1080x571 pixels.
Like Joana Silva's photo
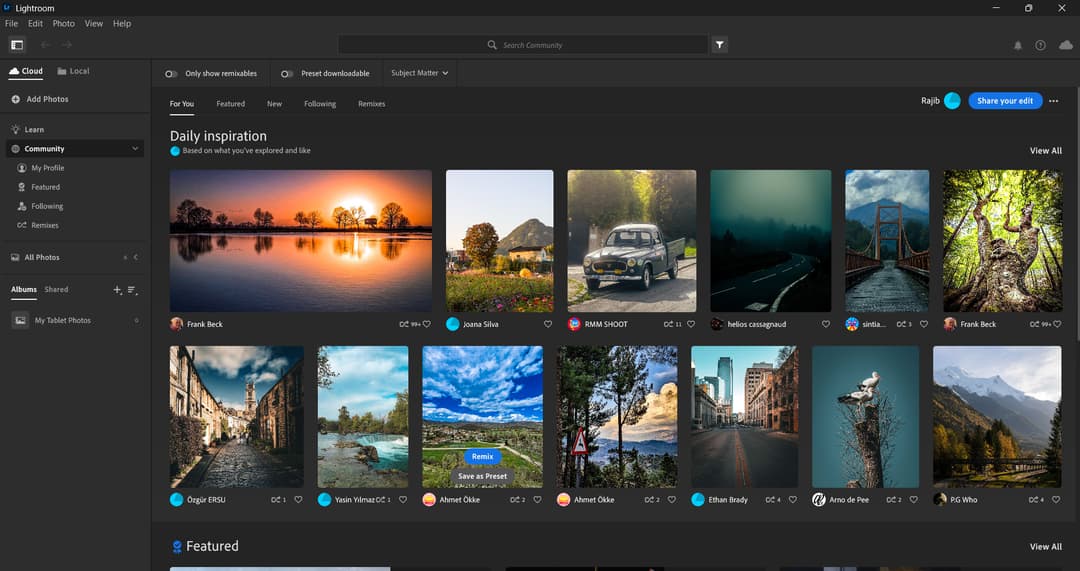click(x=548, y=324)
